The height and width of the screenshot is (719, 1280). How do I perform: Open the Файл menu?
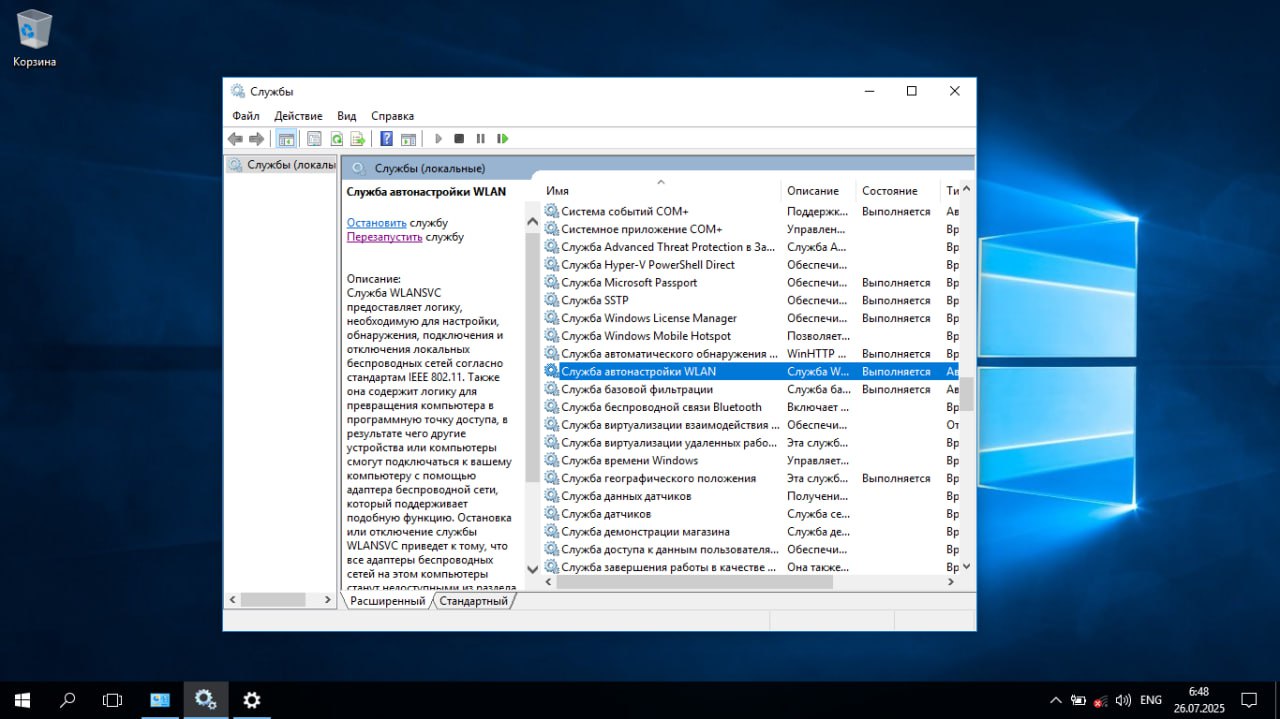click(x=246, y=116)
